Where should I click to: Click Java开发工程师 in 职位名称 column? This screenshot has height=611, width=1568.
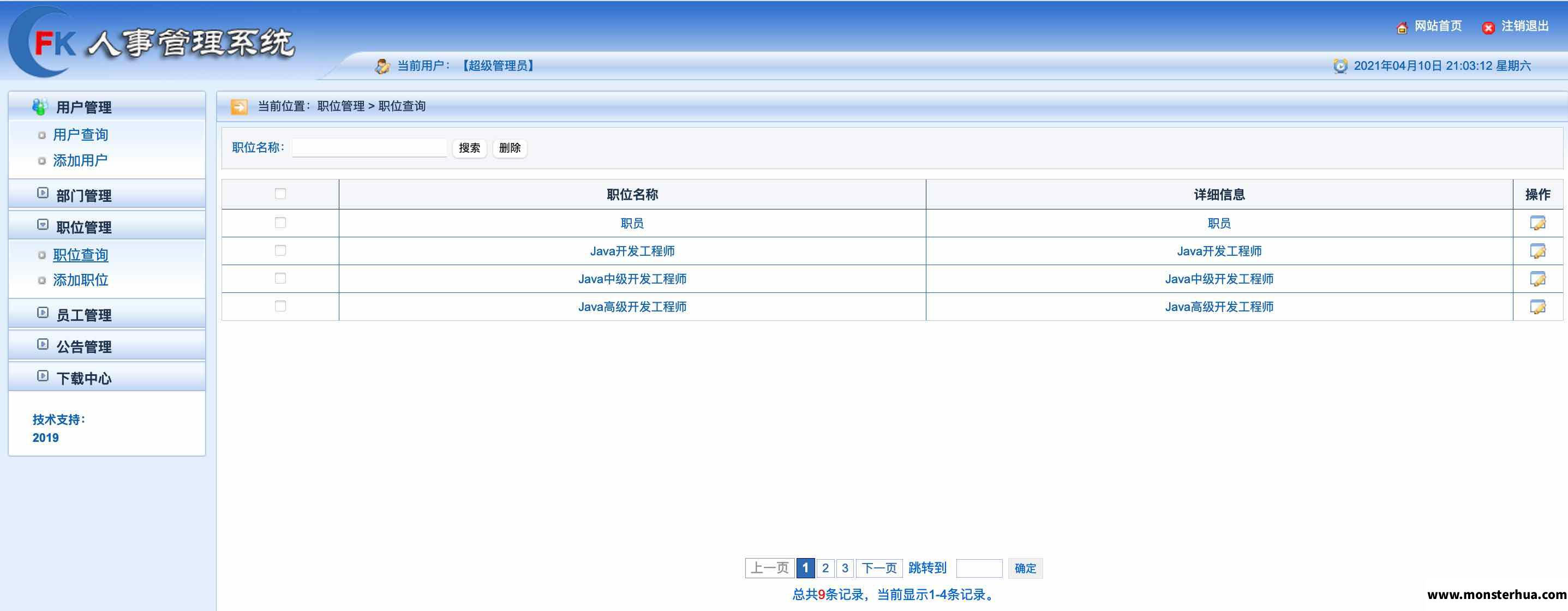[x=632, y=251]
